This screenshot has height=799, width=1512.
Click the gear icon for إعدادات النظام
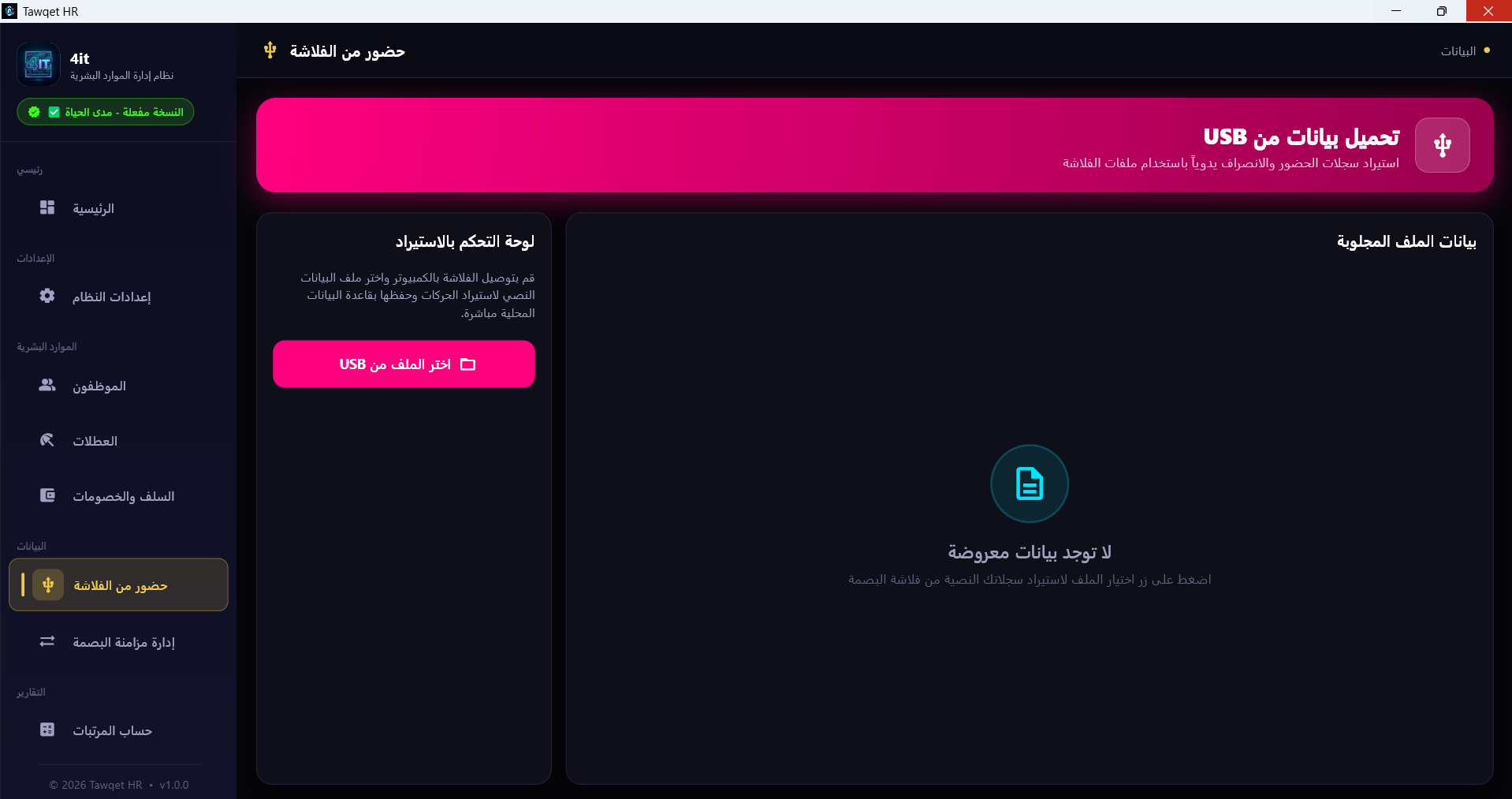point(47,296)
